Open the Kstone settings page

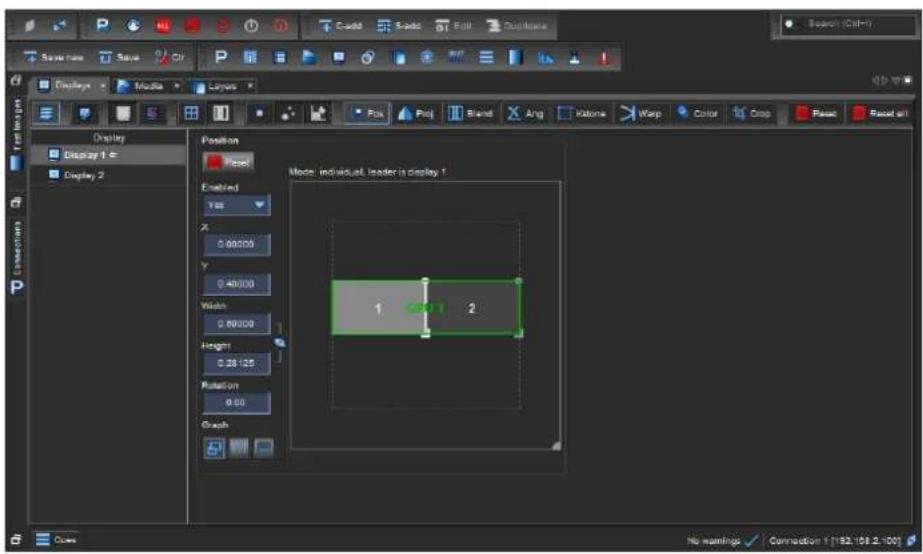click(x=582, y=114)
